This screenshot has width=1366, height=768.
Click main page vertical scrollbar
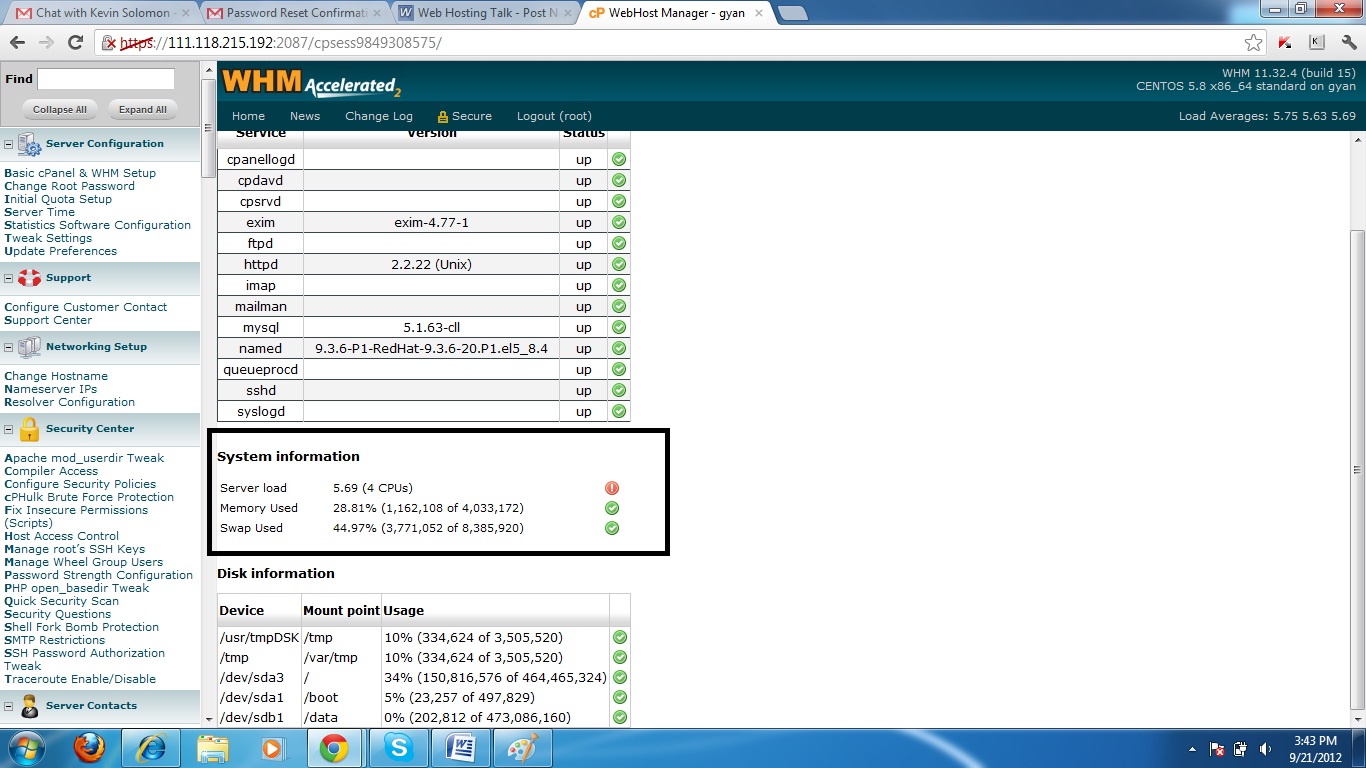(1356, 470)
